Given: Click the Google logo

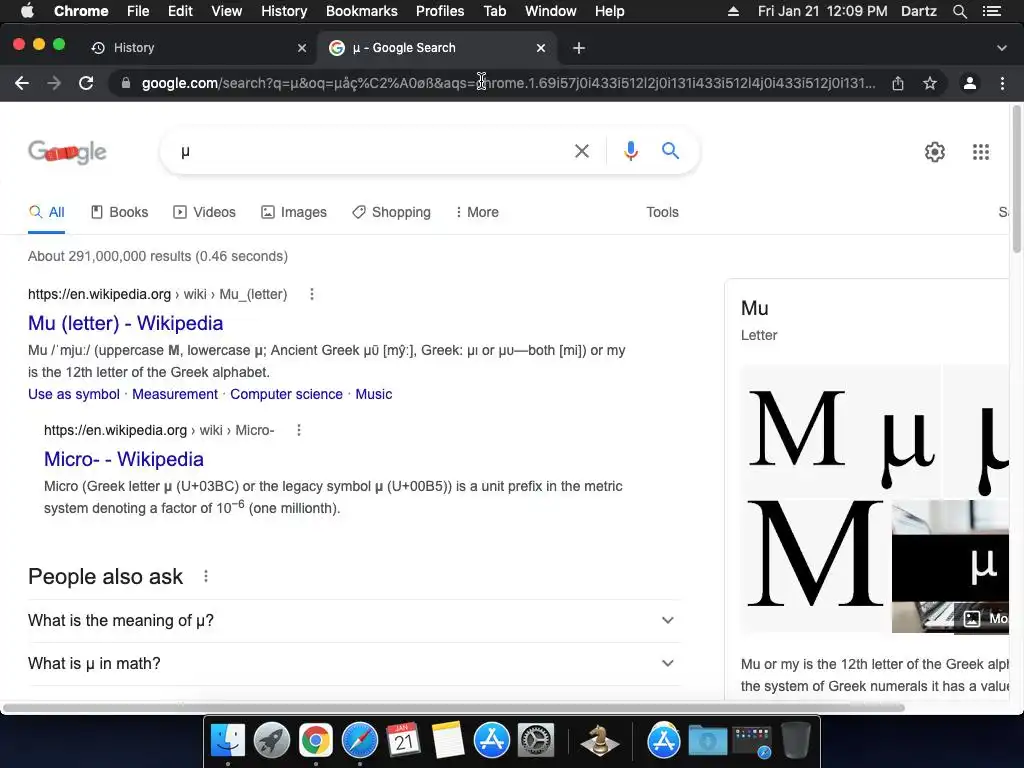Looking at the screenshot, I should [x=67, y=152].
